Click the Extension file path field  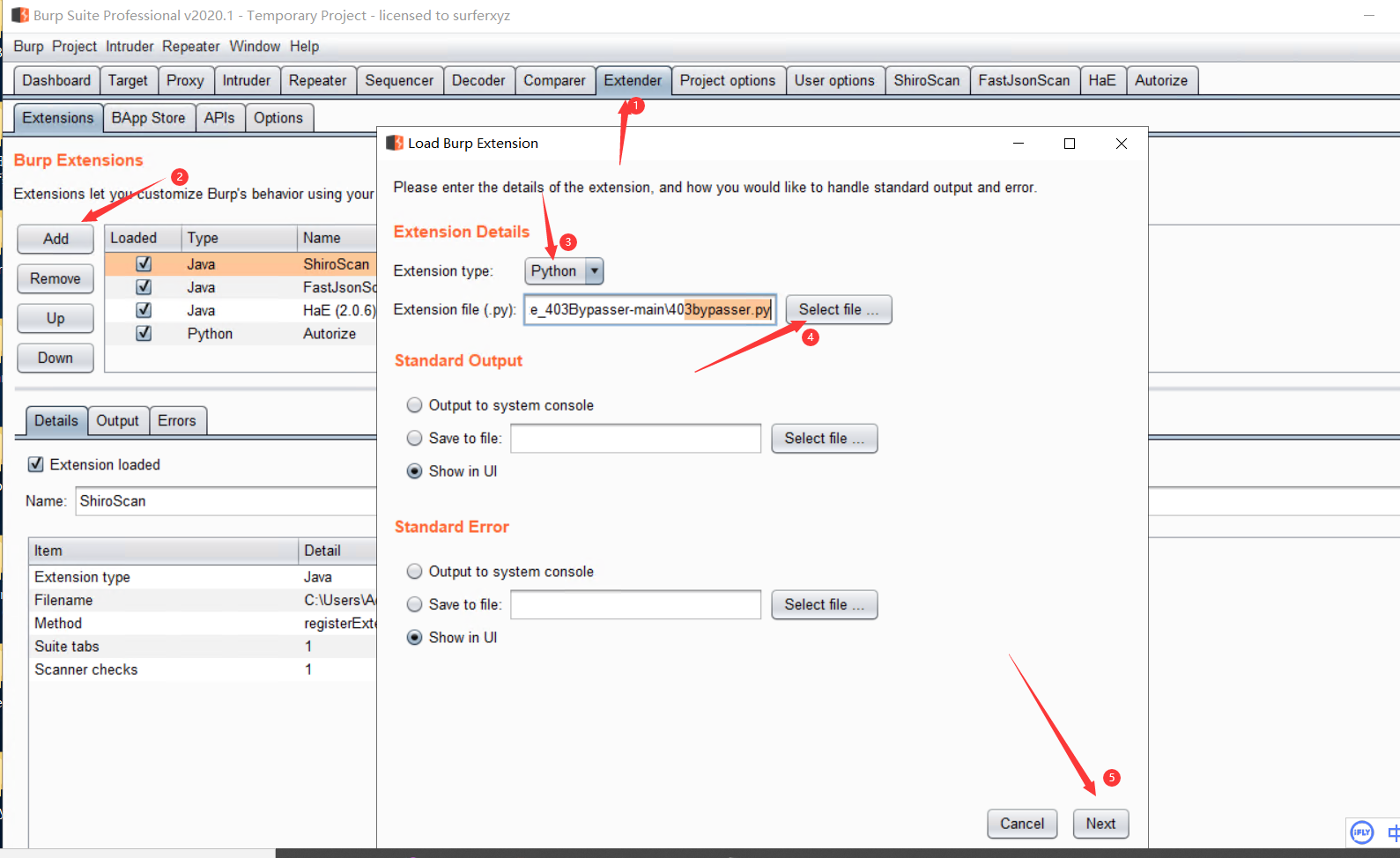tap(650, 309)
